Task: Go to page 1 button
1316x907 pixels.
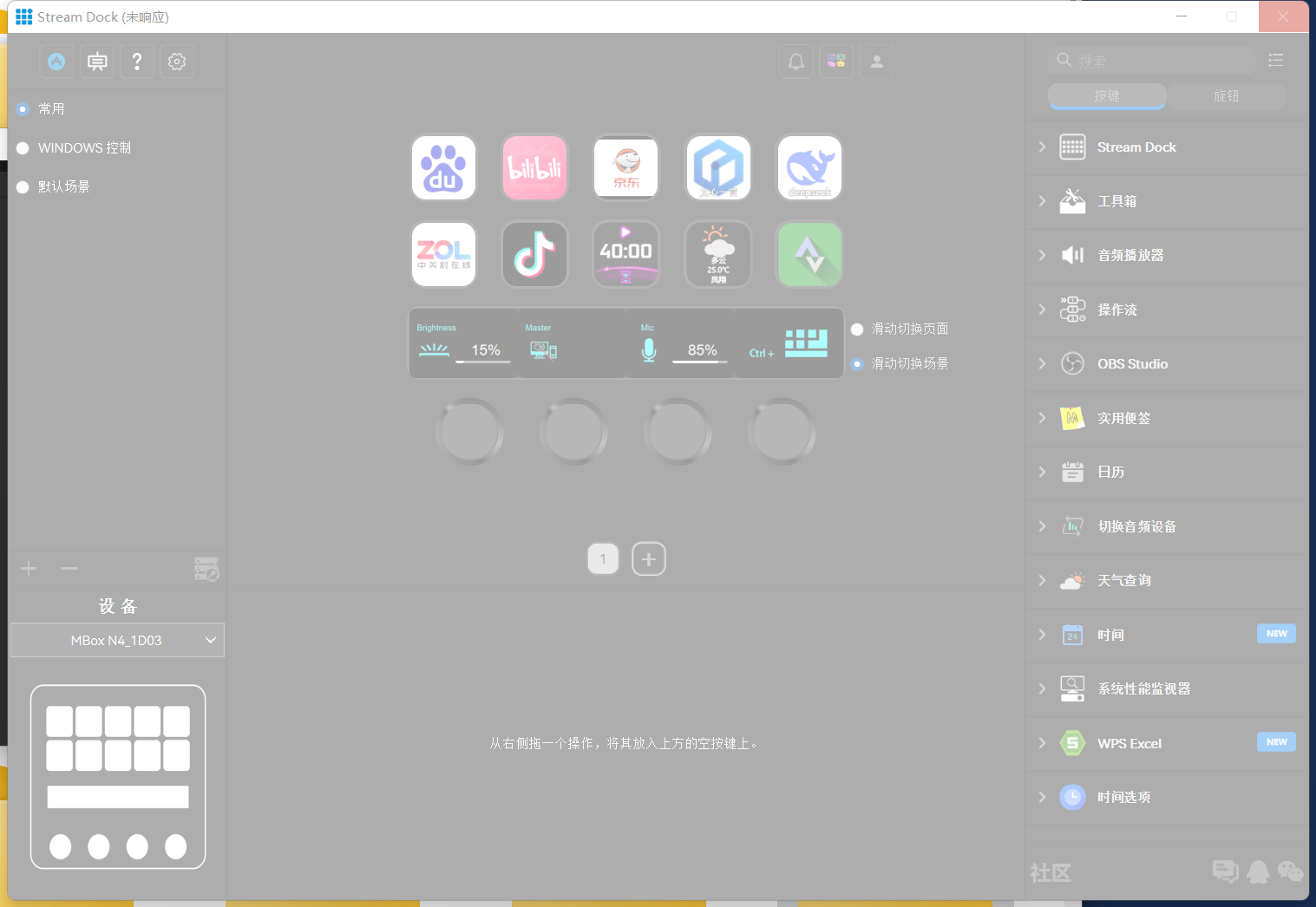Action: [x=603, y=559]
